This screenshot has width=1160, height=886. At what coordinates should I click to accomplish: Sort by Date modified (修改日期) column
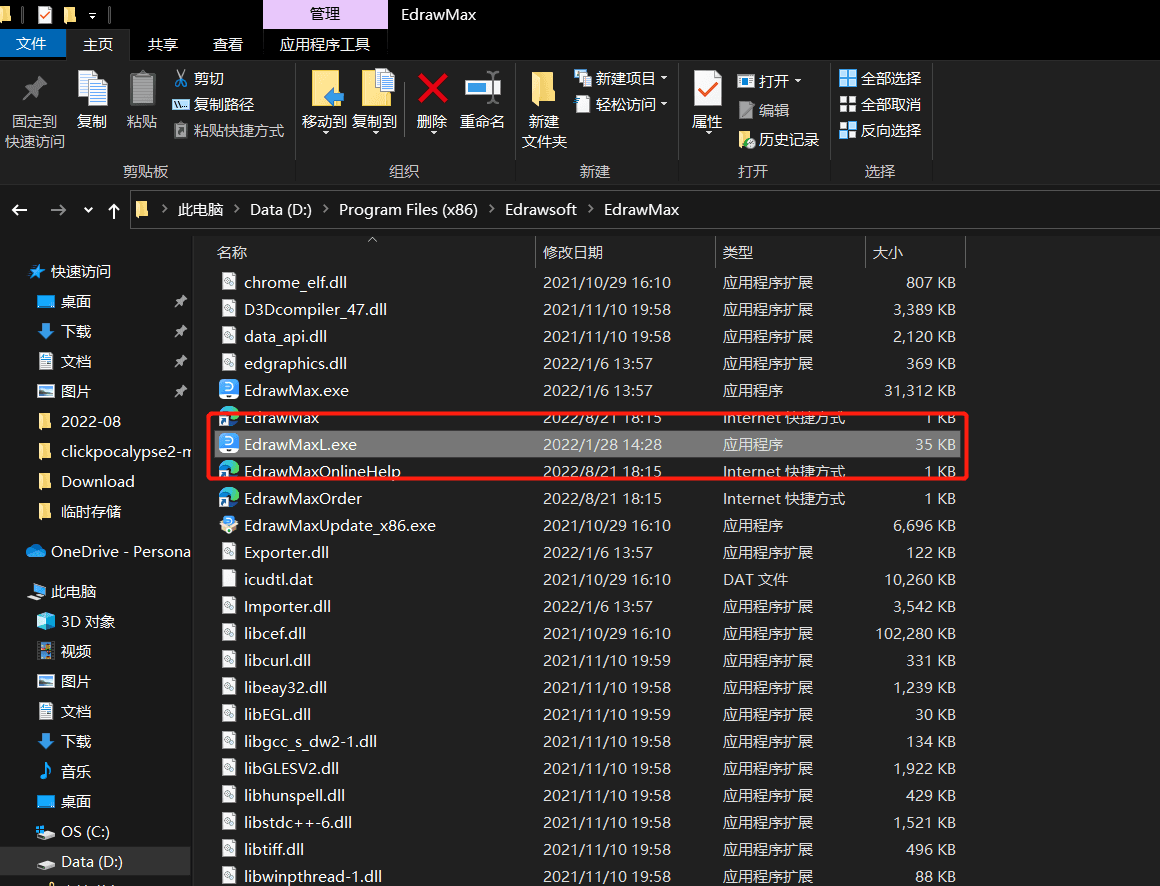pos(573,252)
